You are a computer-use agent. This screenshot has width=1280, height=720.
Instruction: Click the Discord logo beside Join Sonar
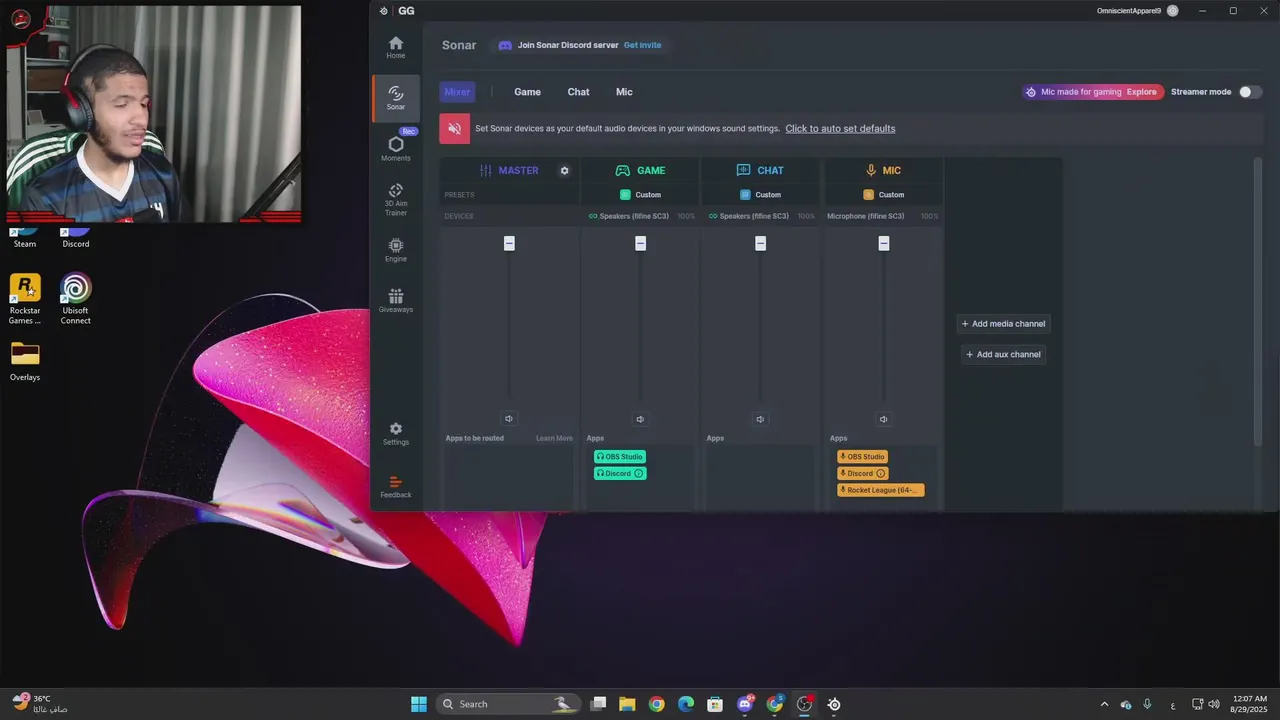(505, 45)
